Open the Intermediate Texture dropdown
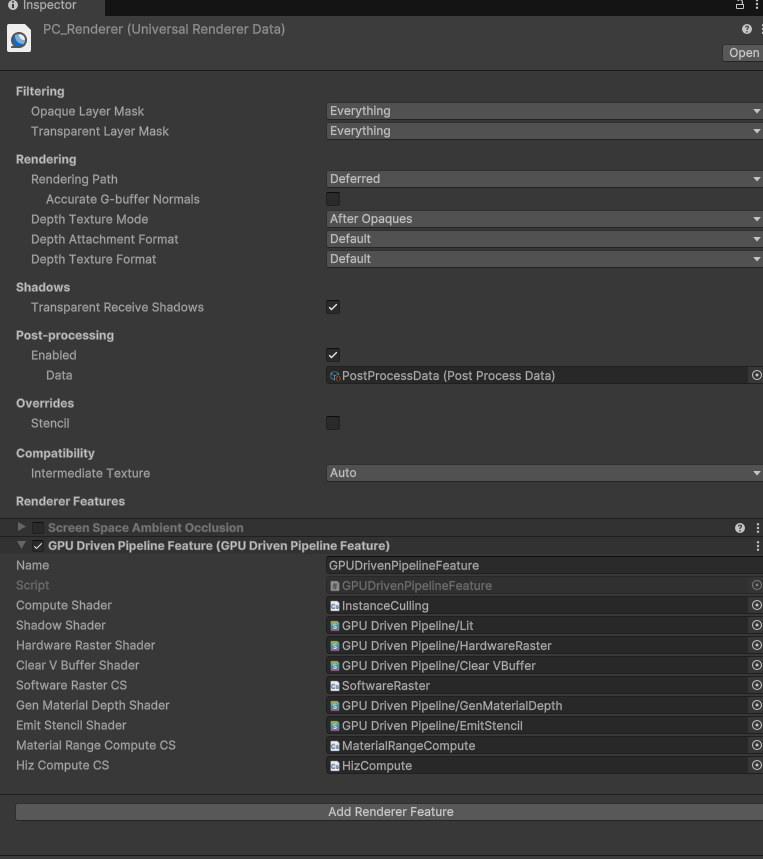763x859 pixels. 544,473
